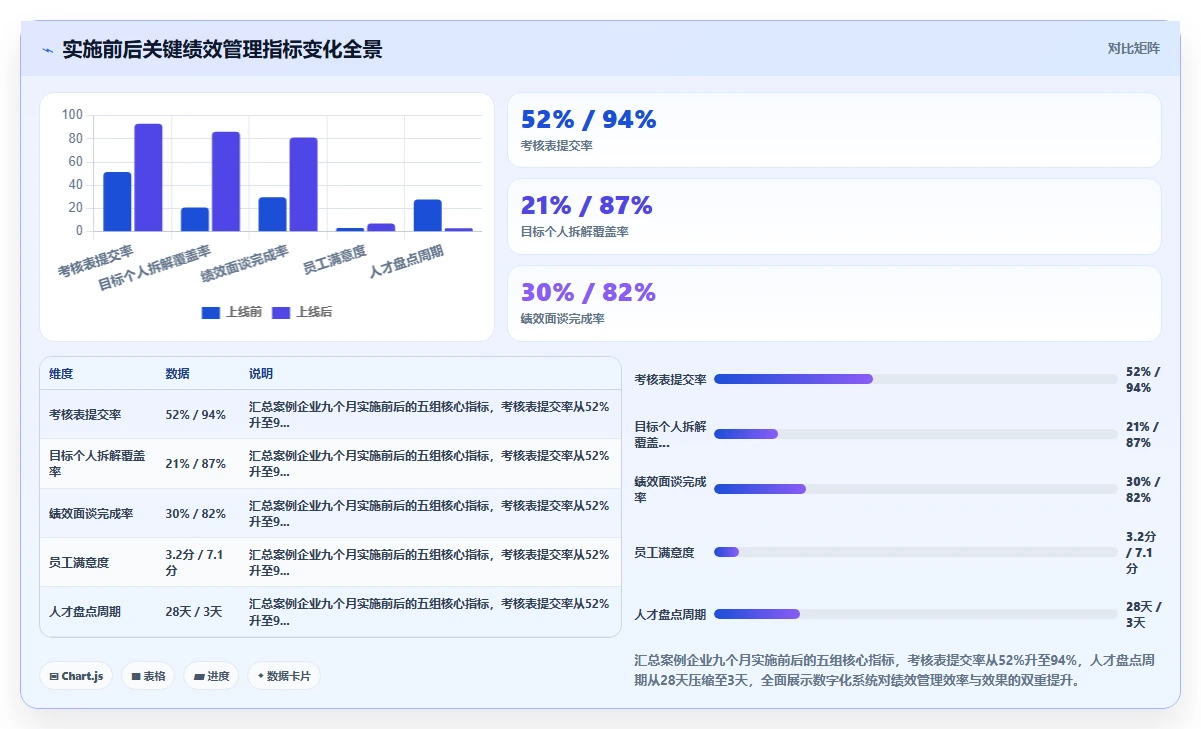Click the 3.2分 / 7.1分 table cell
The height and width of the screenshot is (729, 1201).
194,563
